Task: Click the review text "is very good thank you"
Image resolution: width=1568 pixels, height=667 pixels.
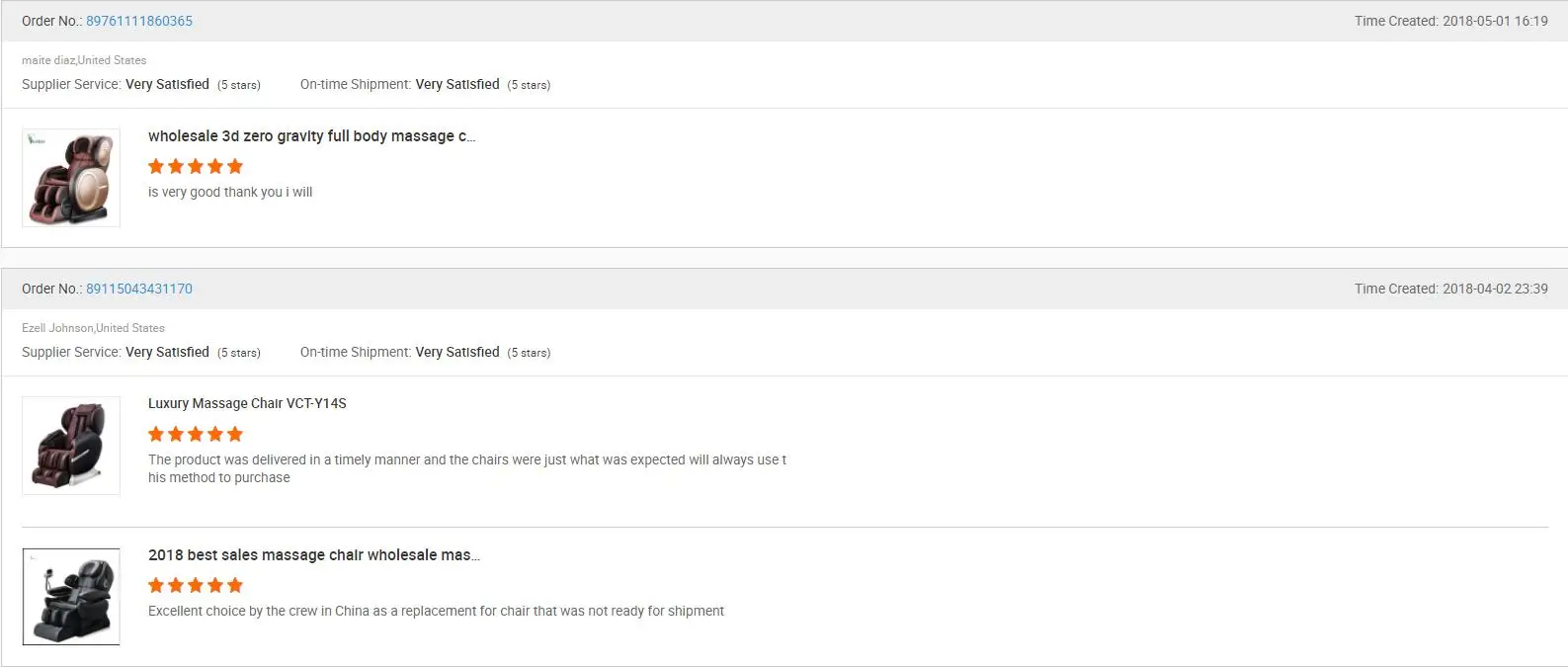Action: 230,193
